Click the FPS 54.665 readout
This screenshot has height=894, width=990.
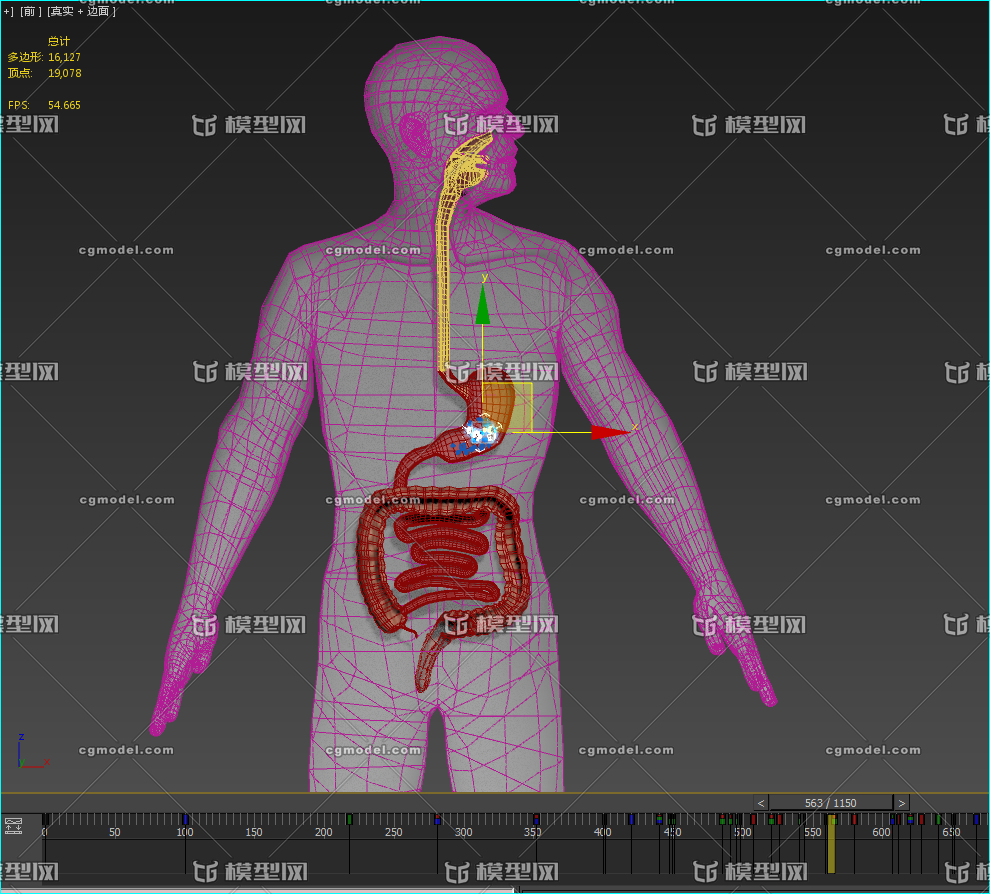pos(44,105)
